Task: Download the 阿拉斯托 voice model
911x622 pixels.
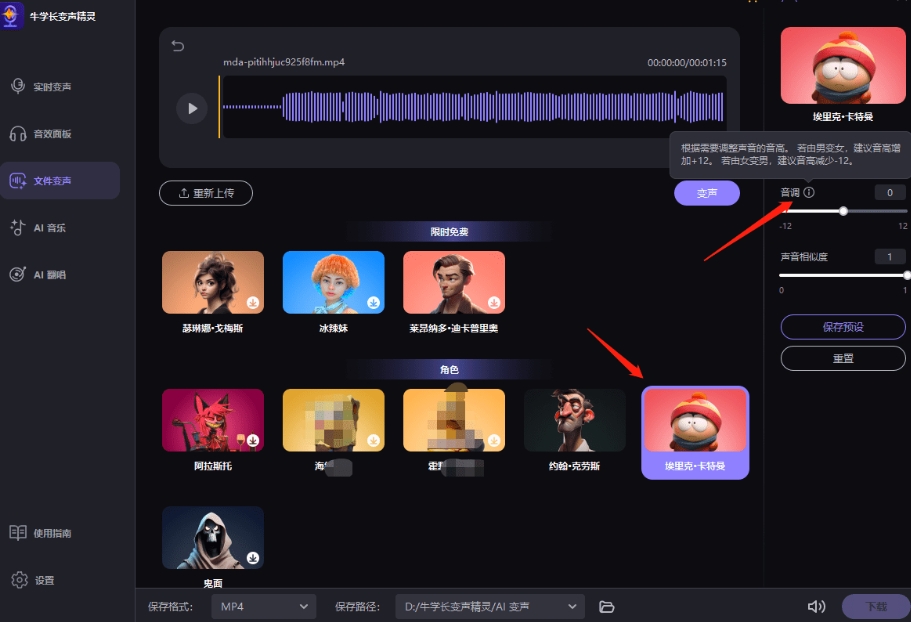Action: click(253, 440)
